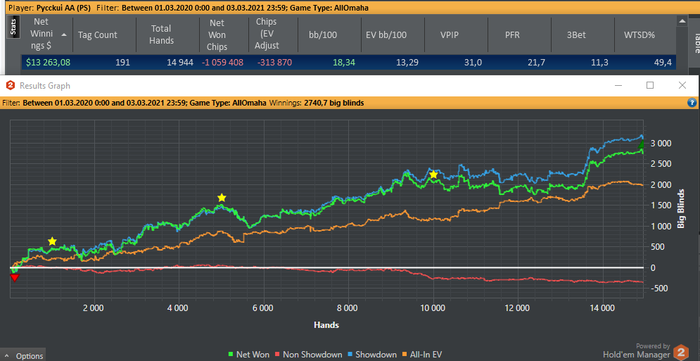
Task: Select the 14 944 total hands cell
Action: [x=167, y=62]
